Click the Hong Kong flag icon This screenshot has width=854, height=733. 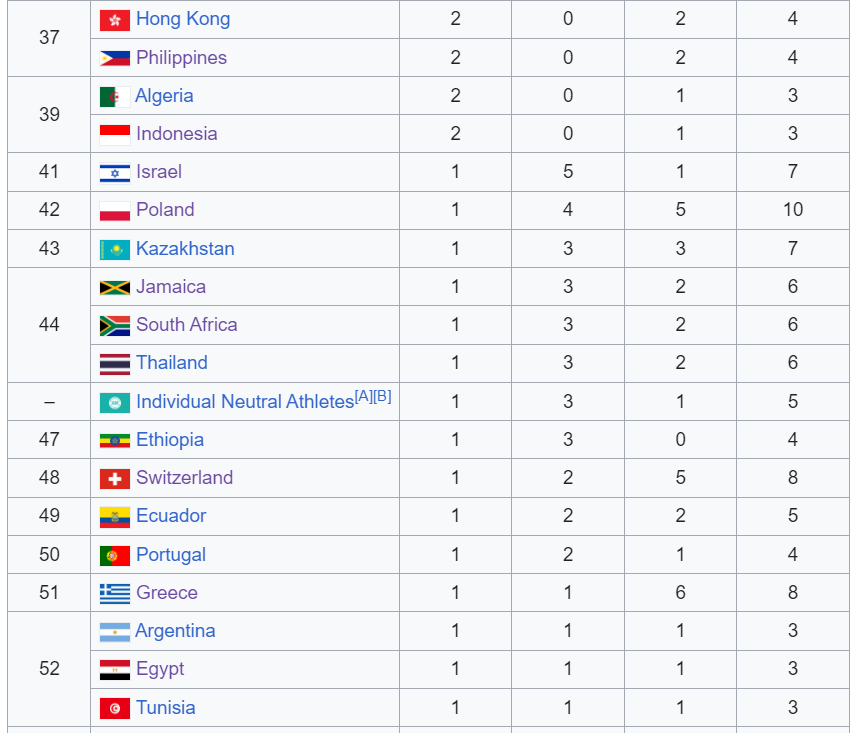tap(115, 20)
